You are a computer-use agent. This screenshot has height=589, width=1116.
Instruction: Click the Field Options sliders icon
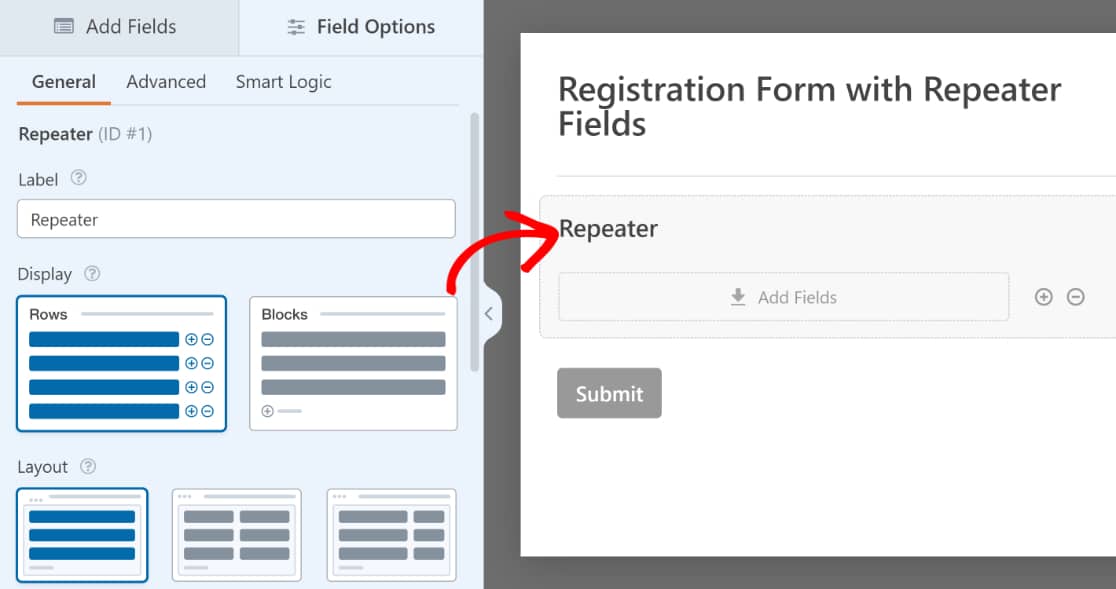(x=296, y=27)
